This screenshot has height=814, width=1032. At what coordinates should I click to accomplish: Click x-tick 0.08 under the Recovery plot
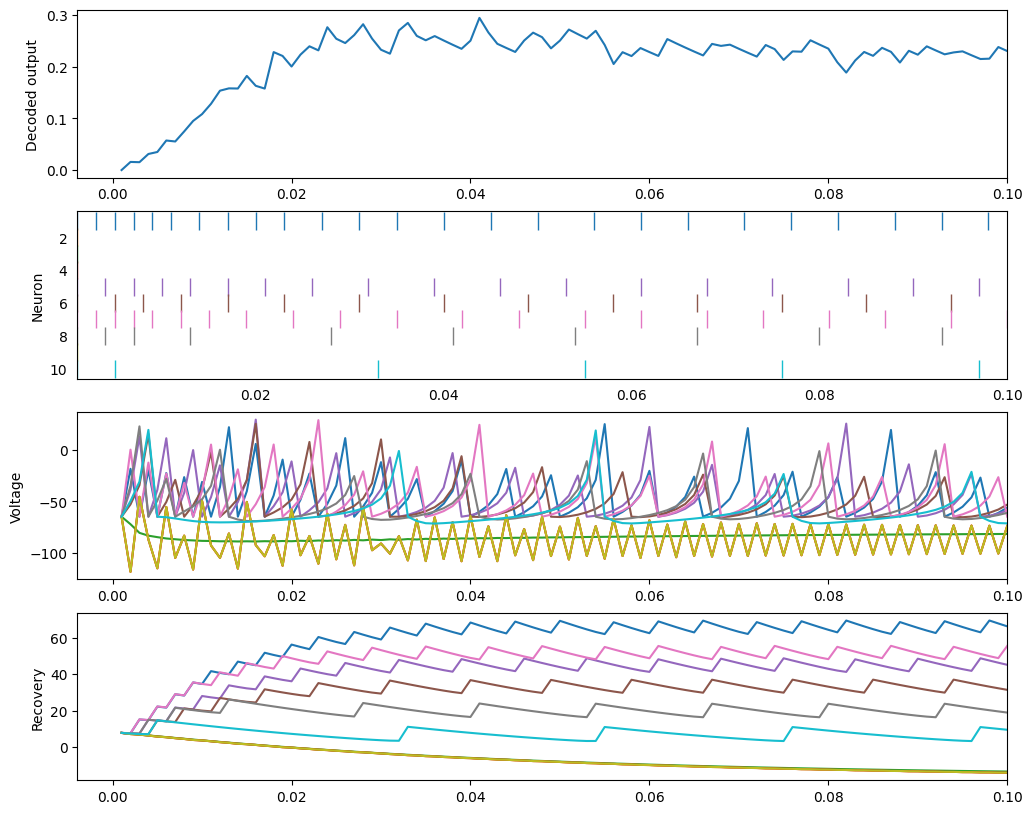[828, 798]
